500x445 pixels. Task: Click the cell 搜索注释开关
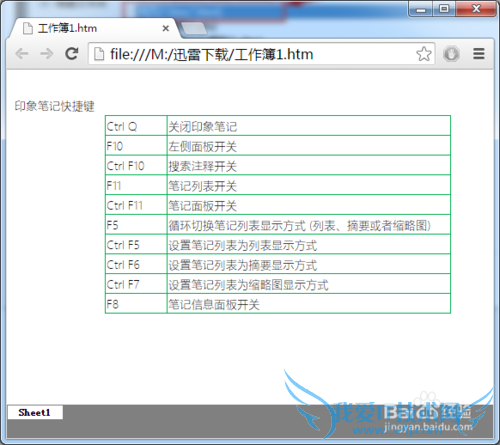pos(309,165)
